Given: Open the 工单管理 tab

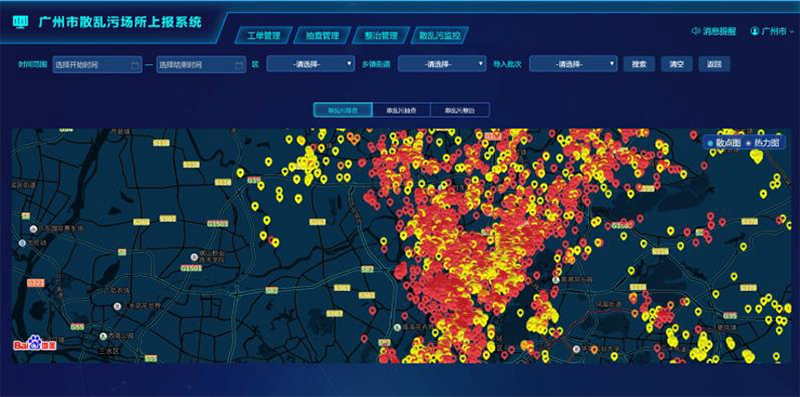Looking at the screenshot, I should coord(264,36).
